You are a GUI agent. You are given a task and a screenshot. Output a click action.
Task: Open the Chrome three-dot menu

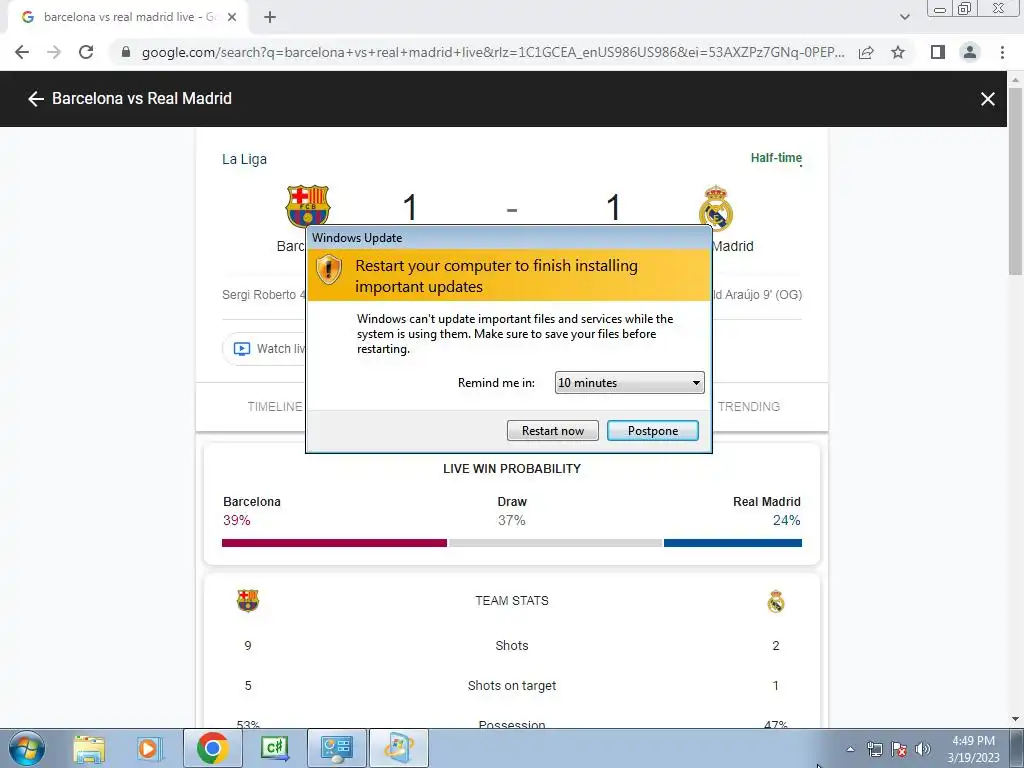[1002, 52]
